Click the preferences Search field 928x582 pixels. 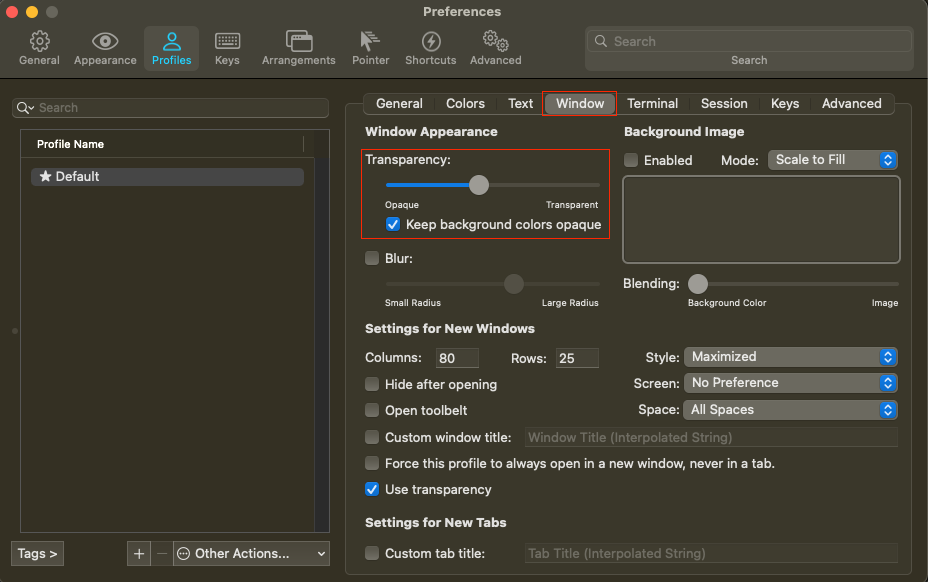pyautogui.click(x=749, y=41)
